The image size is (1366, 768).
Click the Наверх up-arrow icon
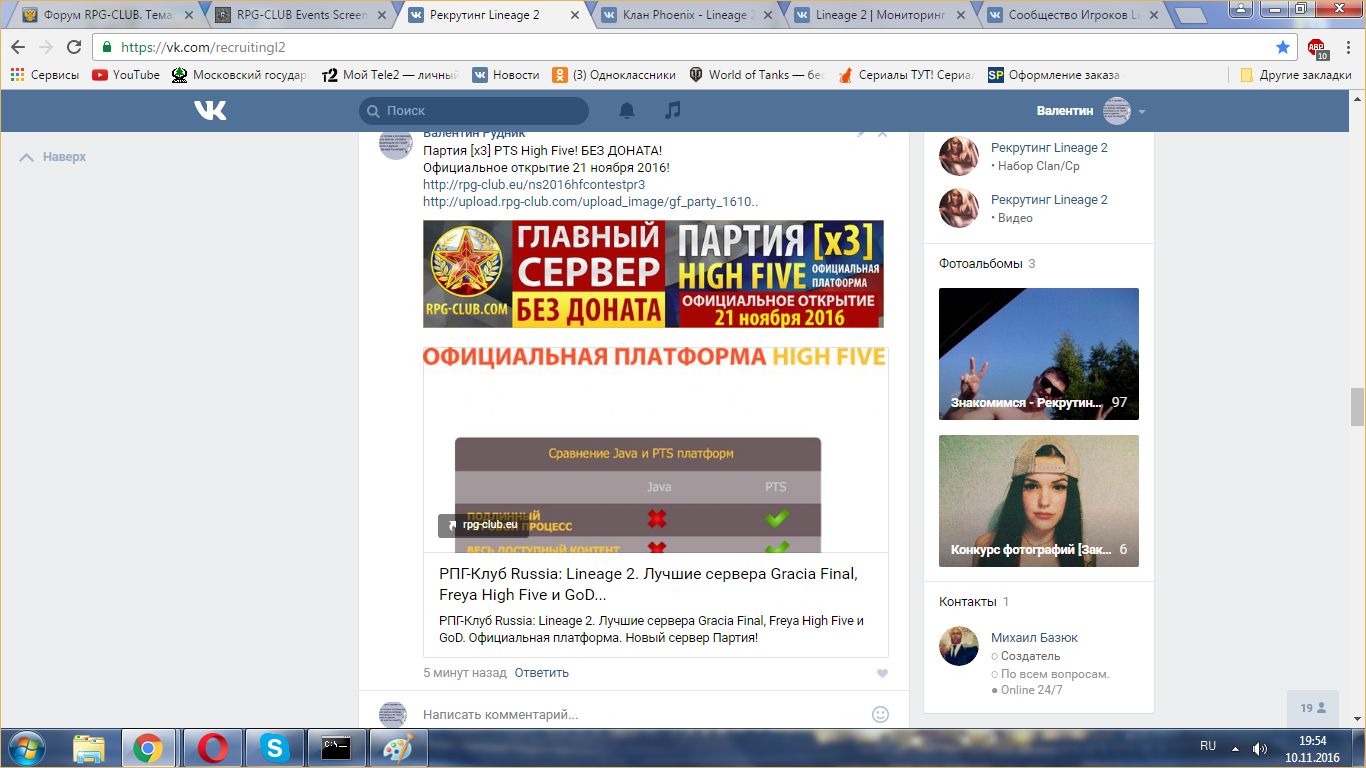(26, 157)
